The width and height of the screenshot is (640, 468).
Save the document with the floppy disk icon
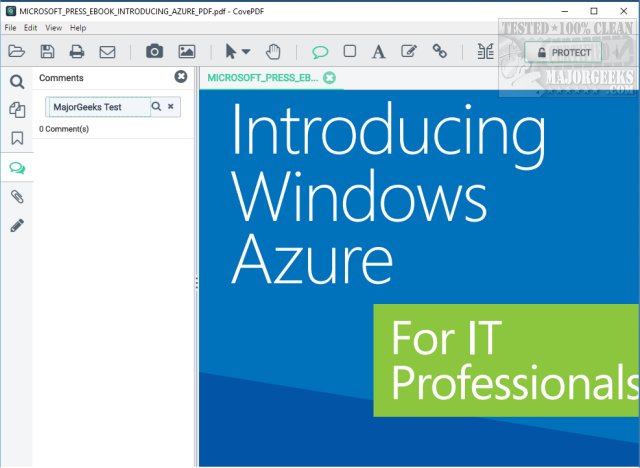[x=47, y=52]
